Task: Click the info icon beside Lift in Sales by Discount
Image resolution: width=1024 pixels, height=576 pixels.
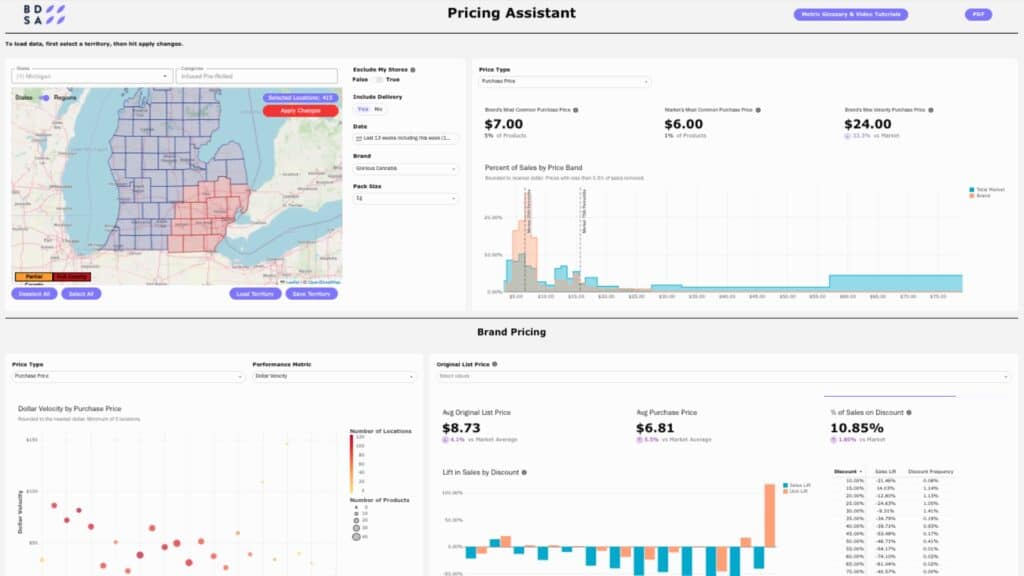Action: pyautogui.click(x=524, y=472)
